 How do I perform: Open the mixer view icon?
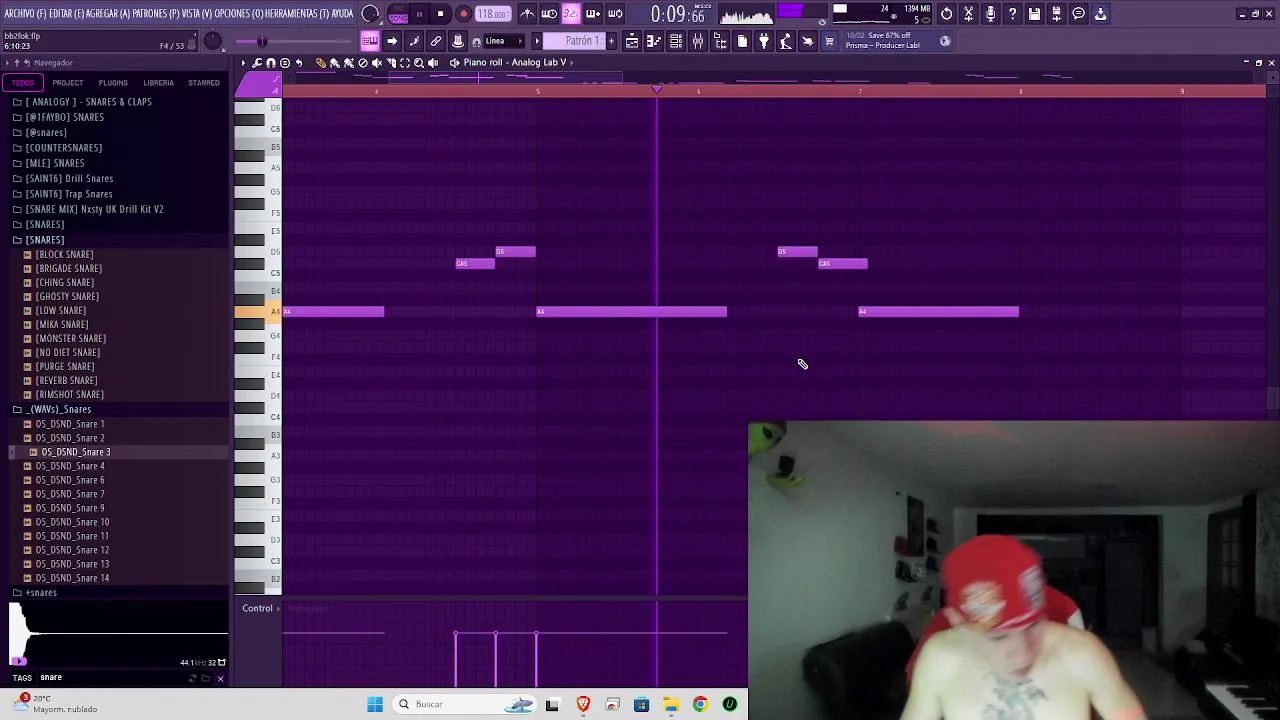pyautogui.click(x=698, y=41)
